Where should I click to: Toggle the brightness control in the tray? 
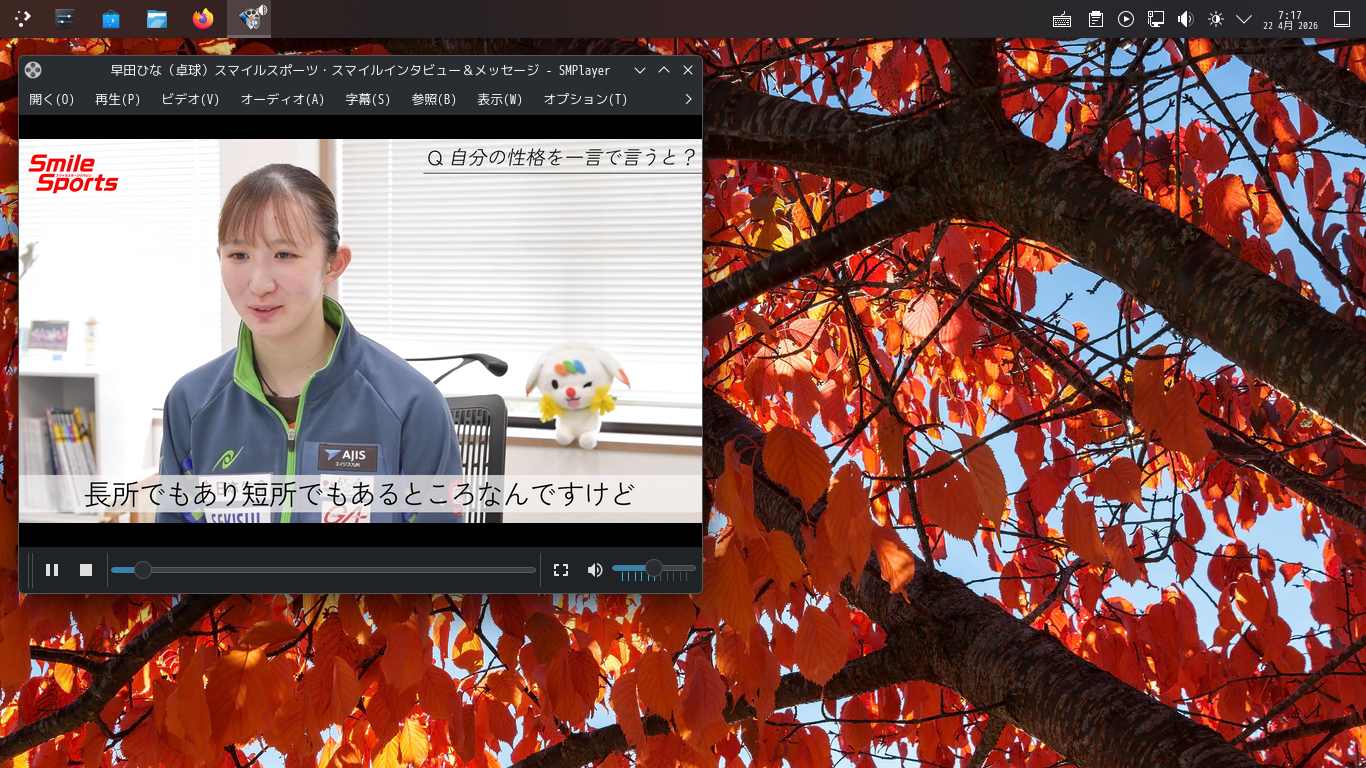(x=1216, y=18)
